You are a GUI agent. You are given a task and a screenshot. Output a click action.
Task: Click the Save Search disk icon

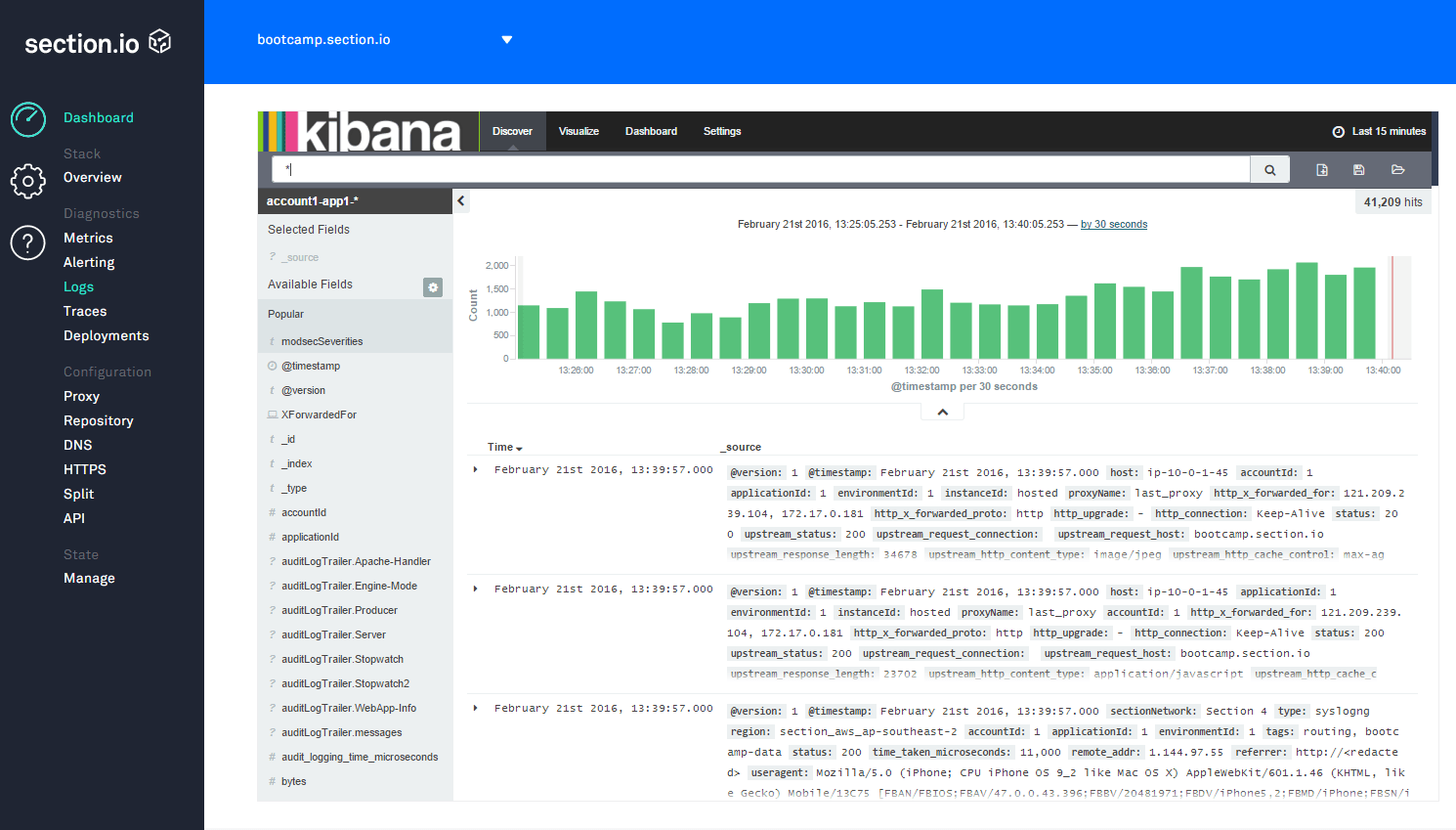pos(1358,170)
